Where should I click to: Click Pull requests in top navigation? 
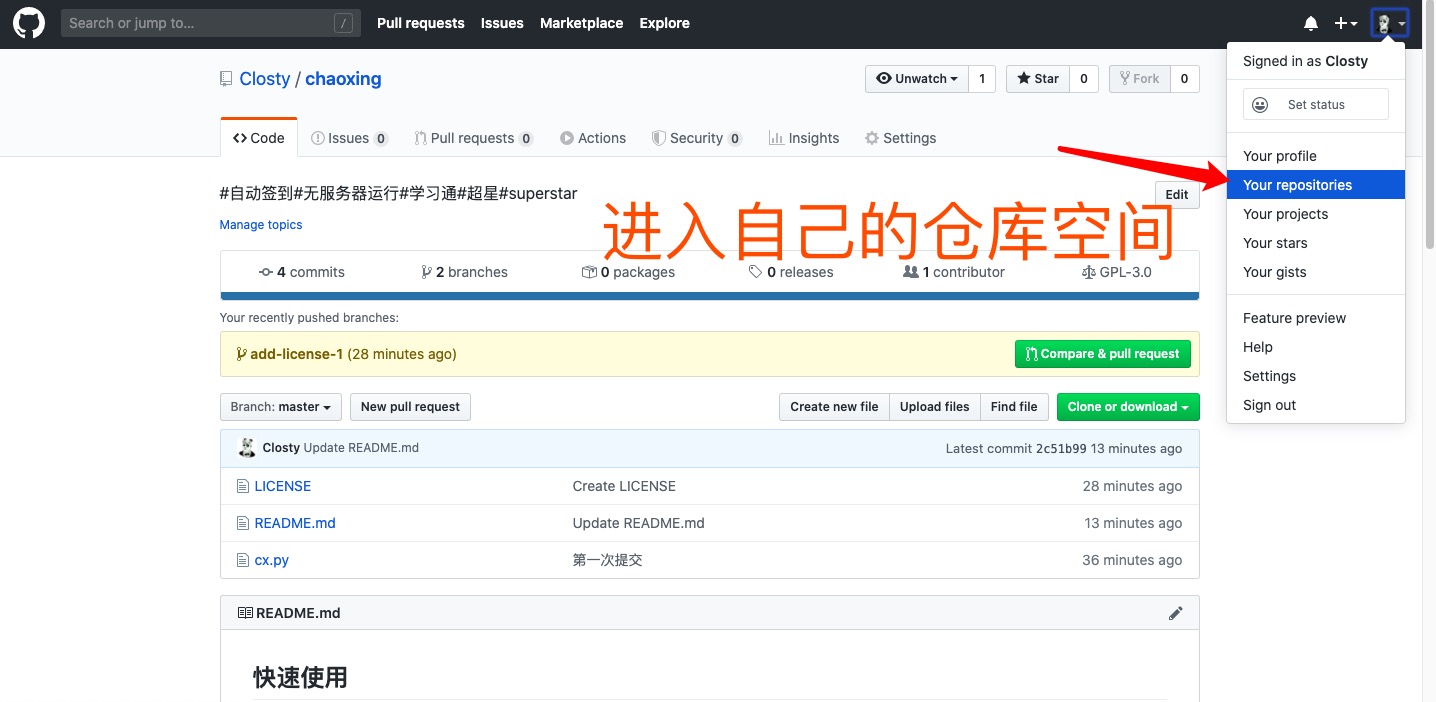point(421,23)
